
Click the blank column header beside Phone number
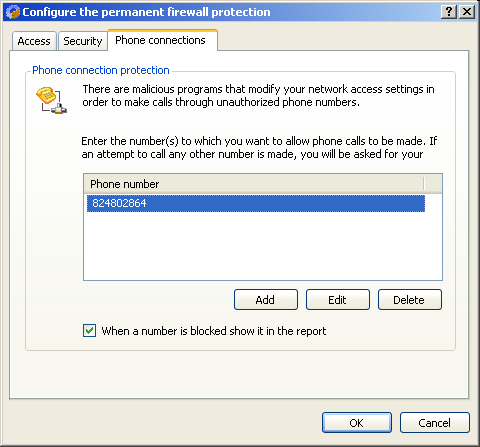pyautogui.click(x=433, y=184)
